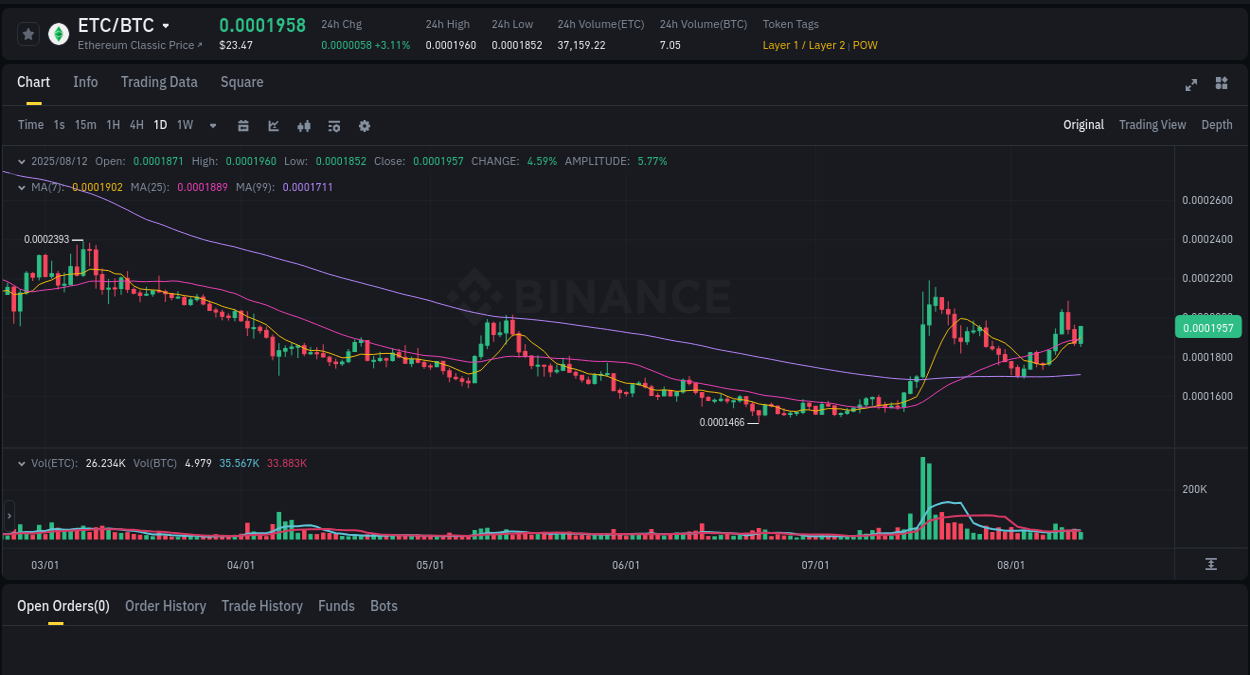This screenshot has width=1250, height=675.
Task: Open the Layer 1 / Layer 2 tag
Action: click(x=804, y=45)
